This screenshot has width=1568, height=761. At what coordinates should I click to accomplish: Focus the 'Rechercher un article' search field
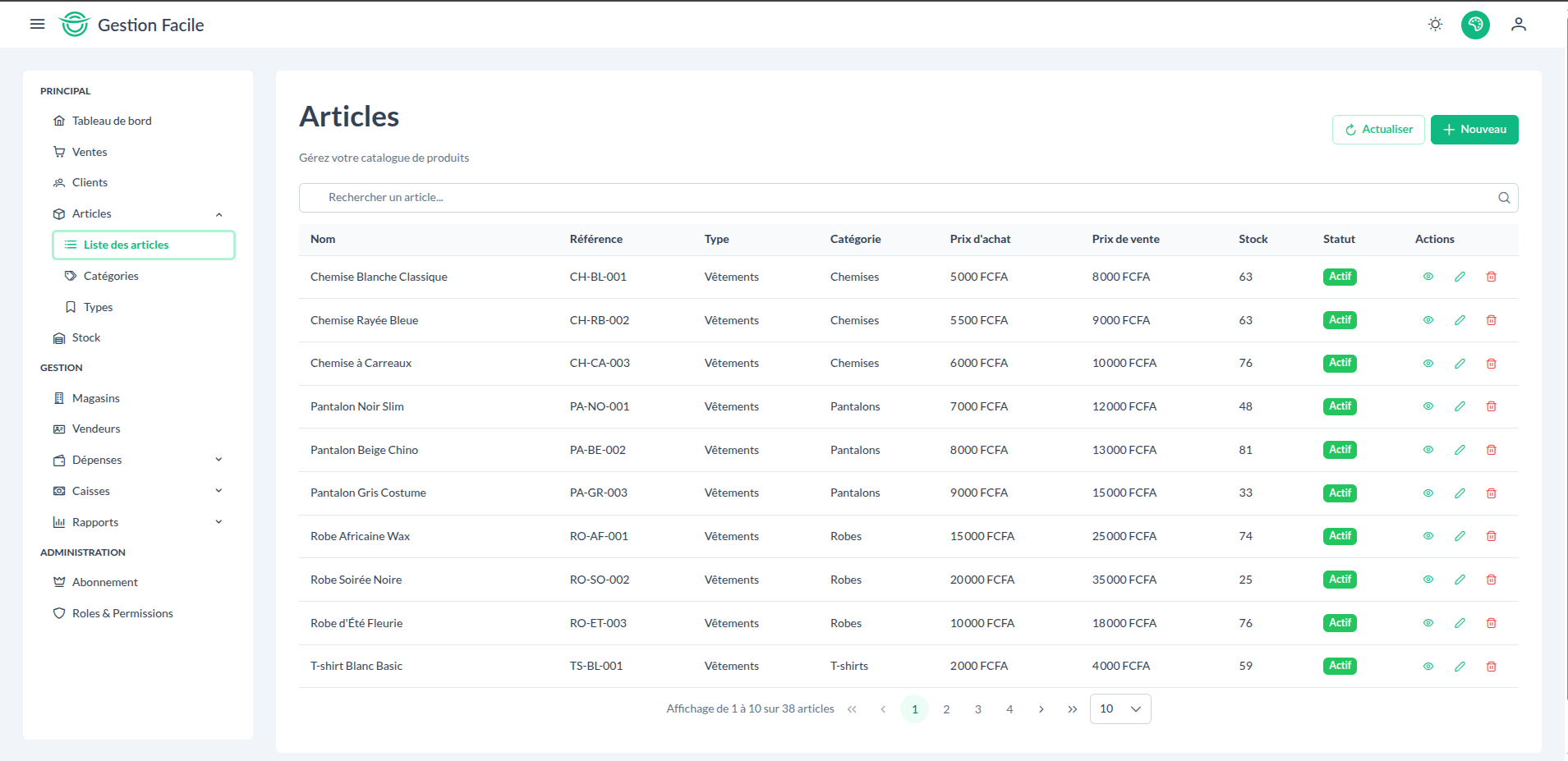coord(908,198)
